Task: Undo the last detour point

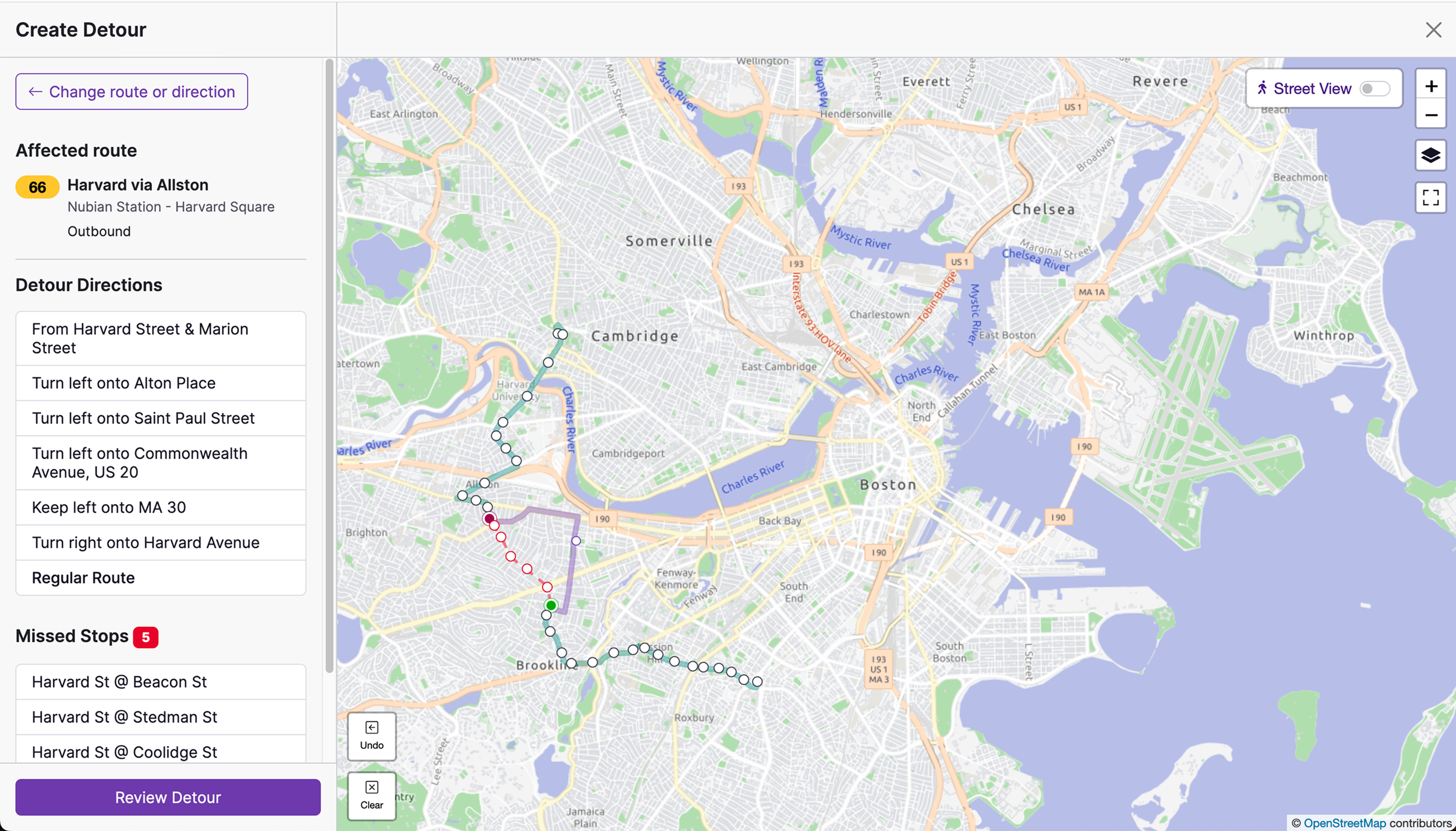Action: [372, 736]
